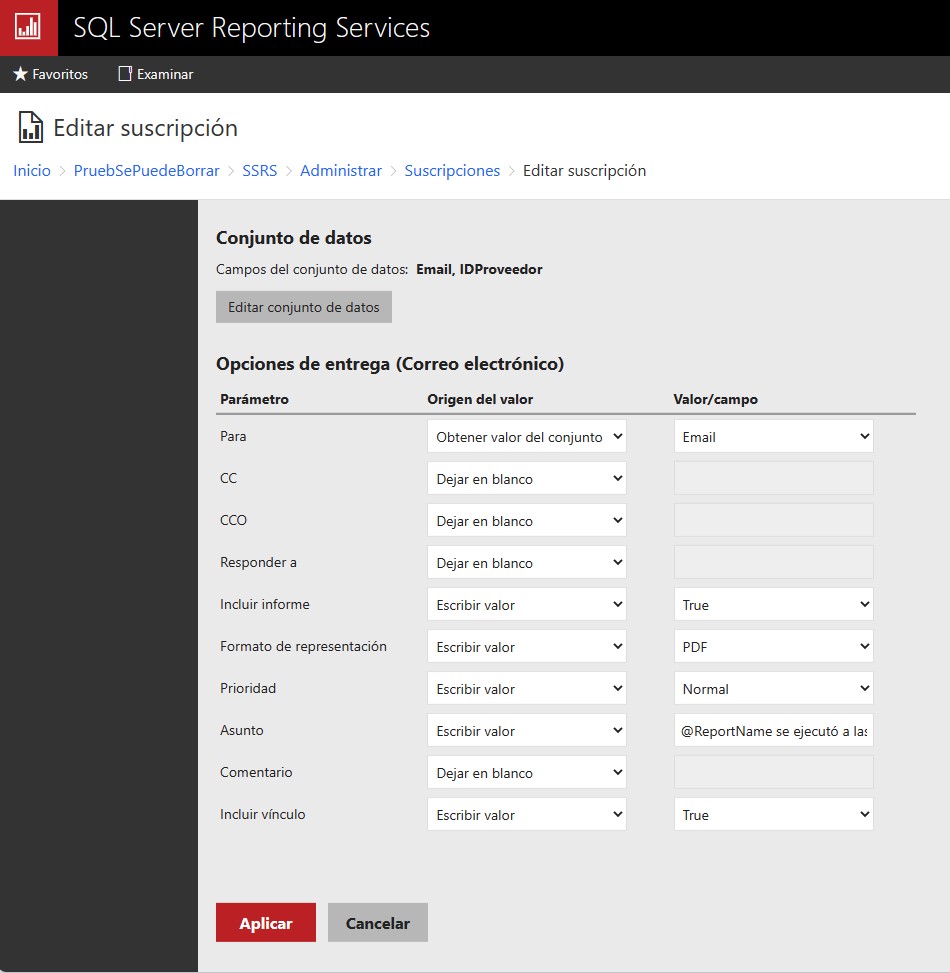The width and height of the screenshot is (950, 973).
Task: Open the PruebSePuedeBorrar breadcrumb link
Action: point(146,171)
